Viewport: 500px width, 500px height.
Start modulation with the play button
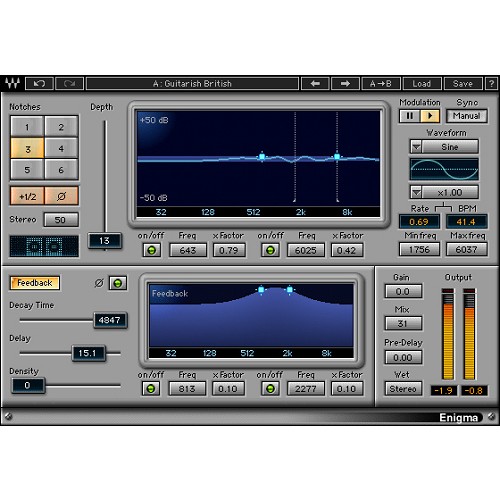click(x=430, y=116)
